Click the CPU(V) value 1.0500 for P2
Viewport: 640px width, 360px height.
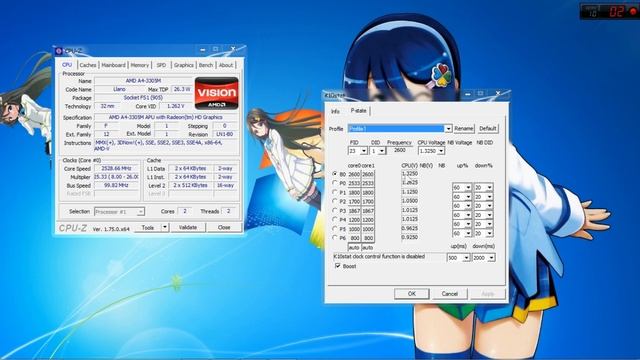tap(410, 201)
